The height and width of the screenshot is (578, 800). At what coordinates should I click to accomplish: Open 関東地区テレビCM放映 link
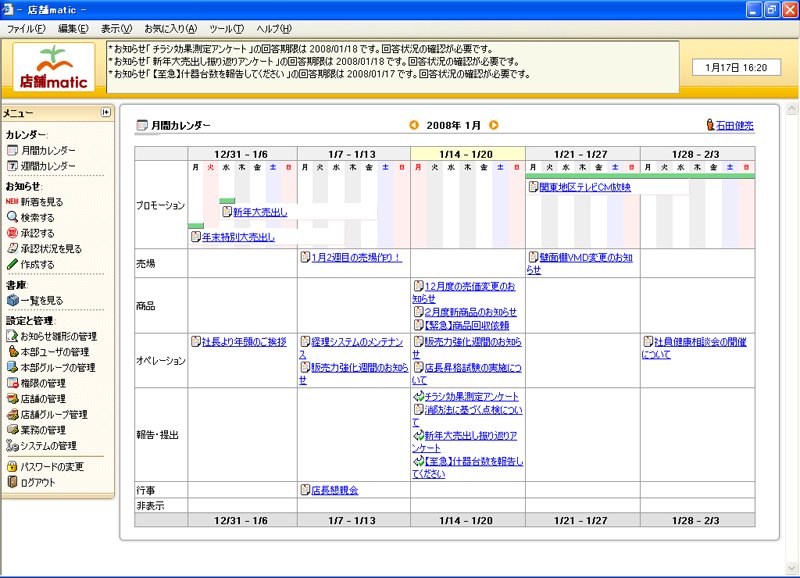pos(585,187)
